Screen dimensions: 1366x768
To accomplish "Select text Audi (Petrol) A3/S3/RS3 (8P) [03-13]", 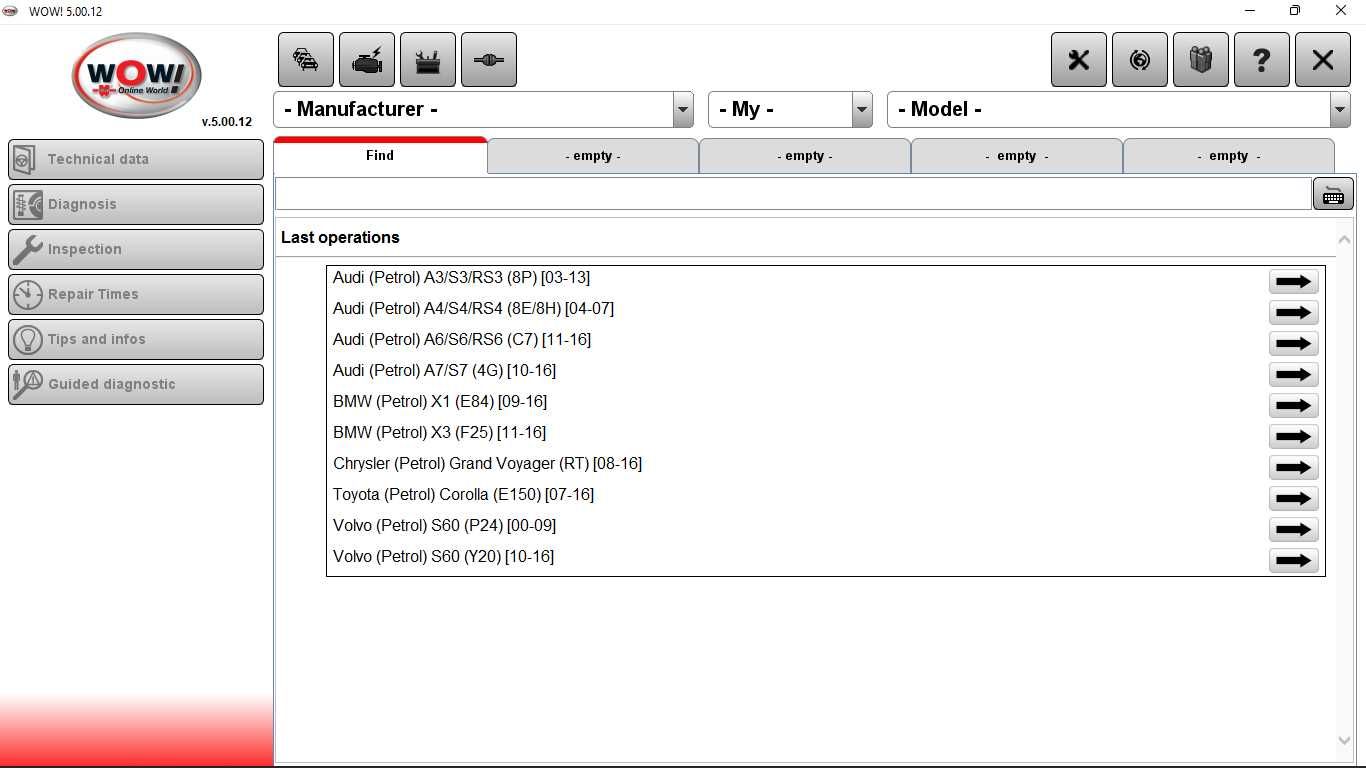I will (461, 278).
